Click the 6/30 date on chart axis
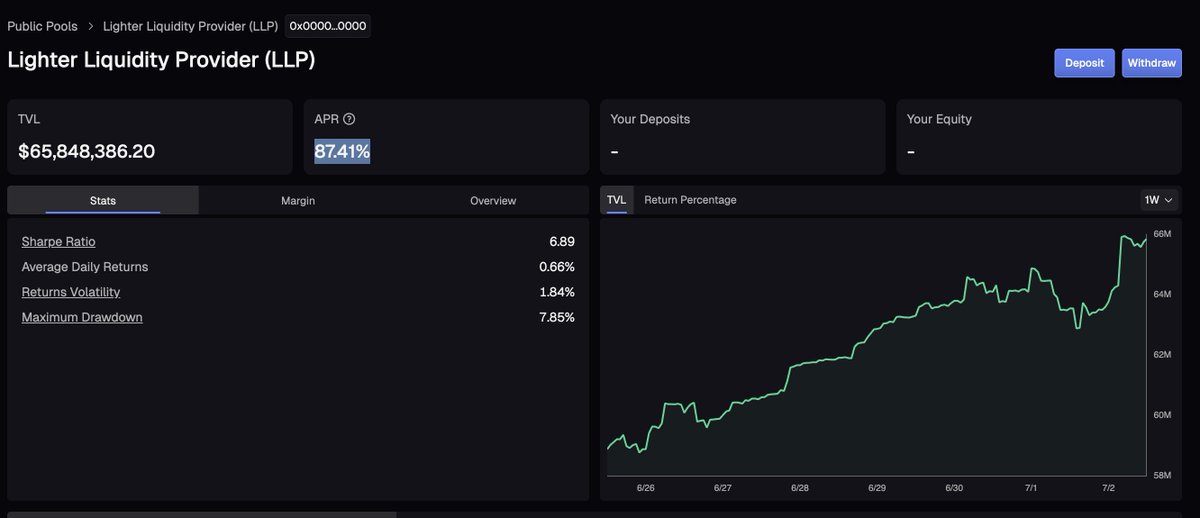Image resolution: width=1200 pixels, height=518 pixels. (x=954, y=488)
